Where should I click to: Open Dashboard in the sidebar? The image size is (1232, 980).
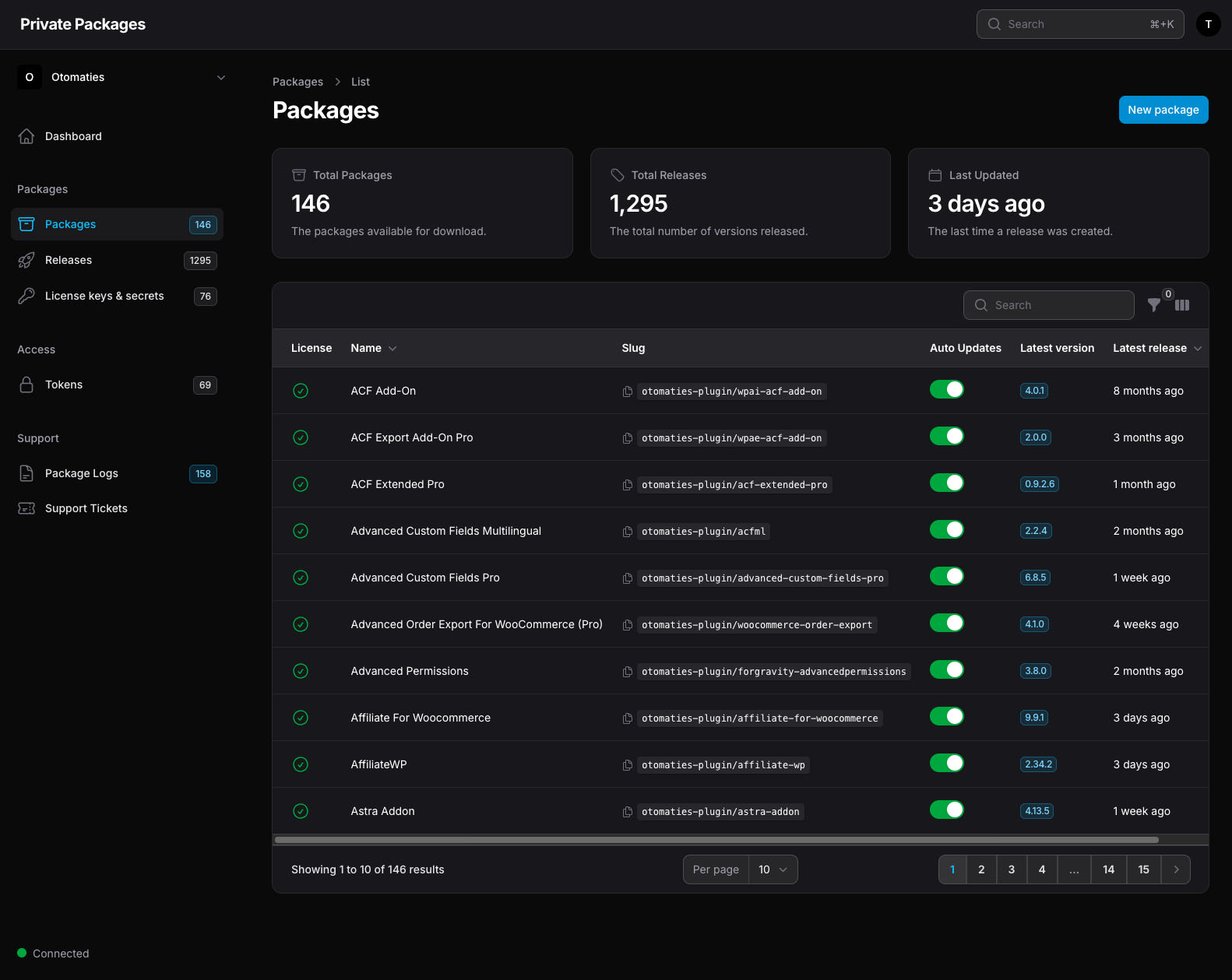click(x=117, y=136)
